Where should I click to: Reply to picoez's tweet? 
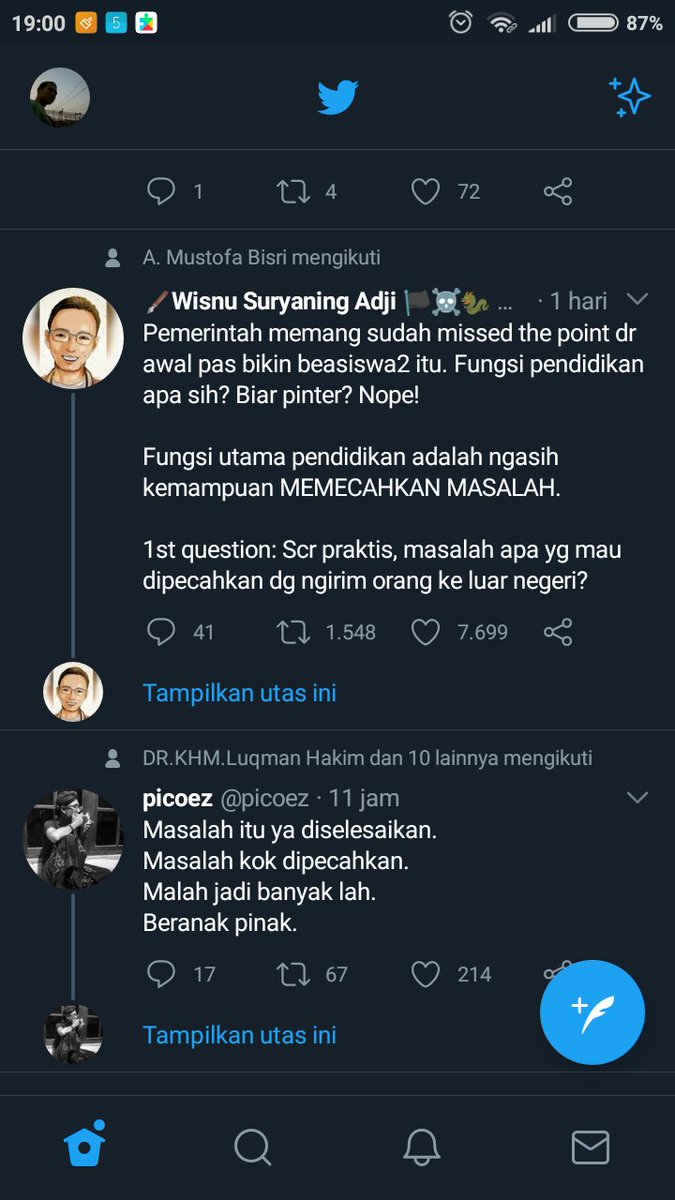pyautogui.click(x=161, y=974)
